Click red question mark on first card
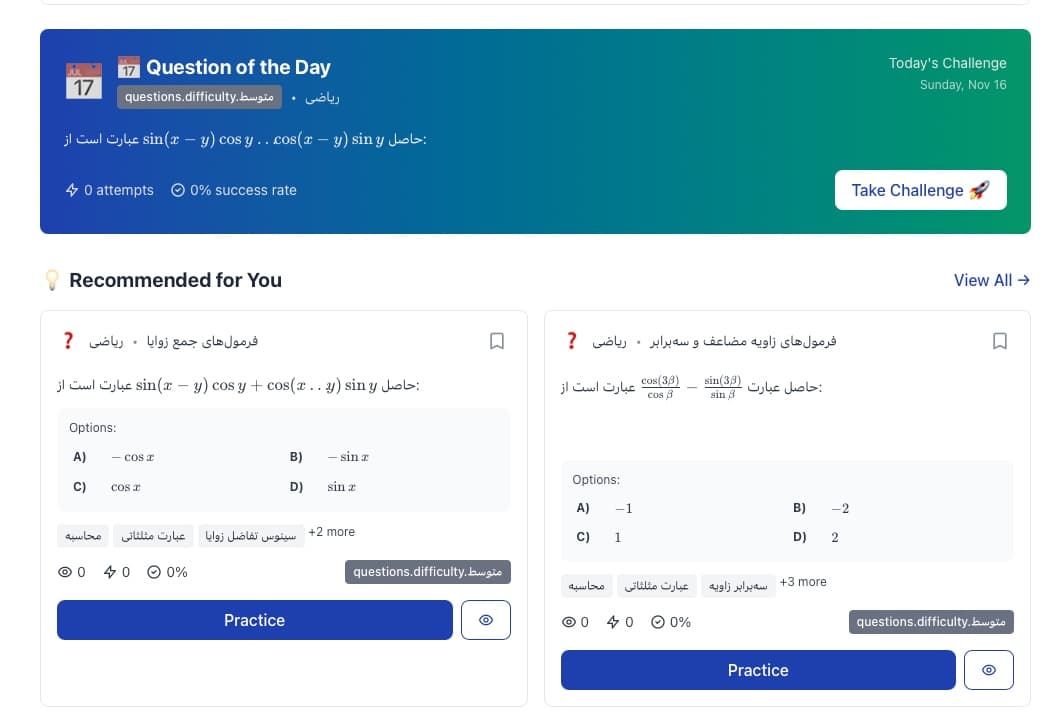This screenshot has width=1052, height=715. pyautogui.click(x=68, y=341)
